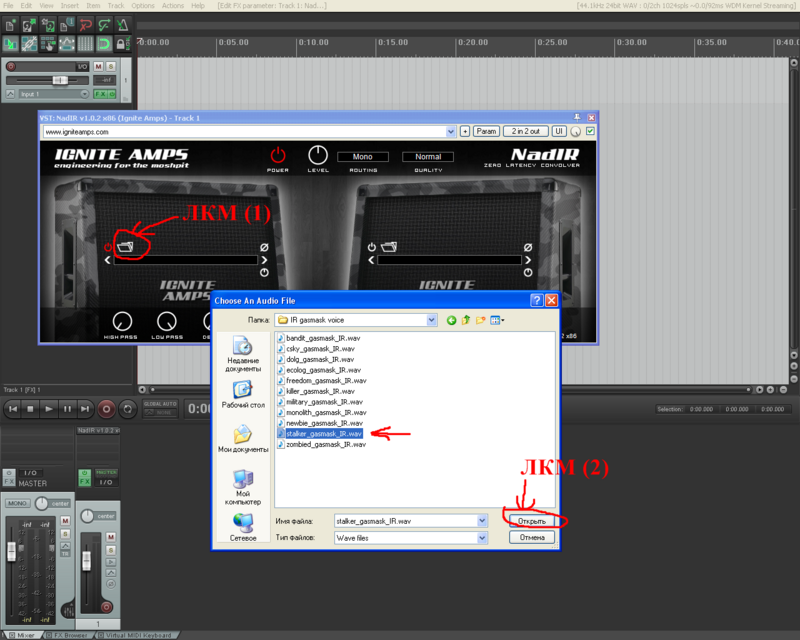This screenshot has width=800, height=640.
Task: Open the left cabinet IR file folder
Action: point(126,245)
